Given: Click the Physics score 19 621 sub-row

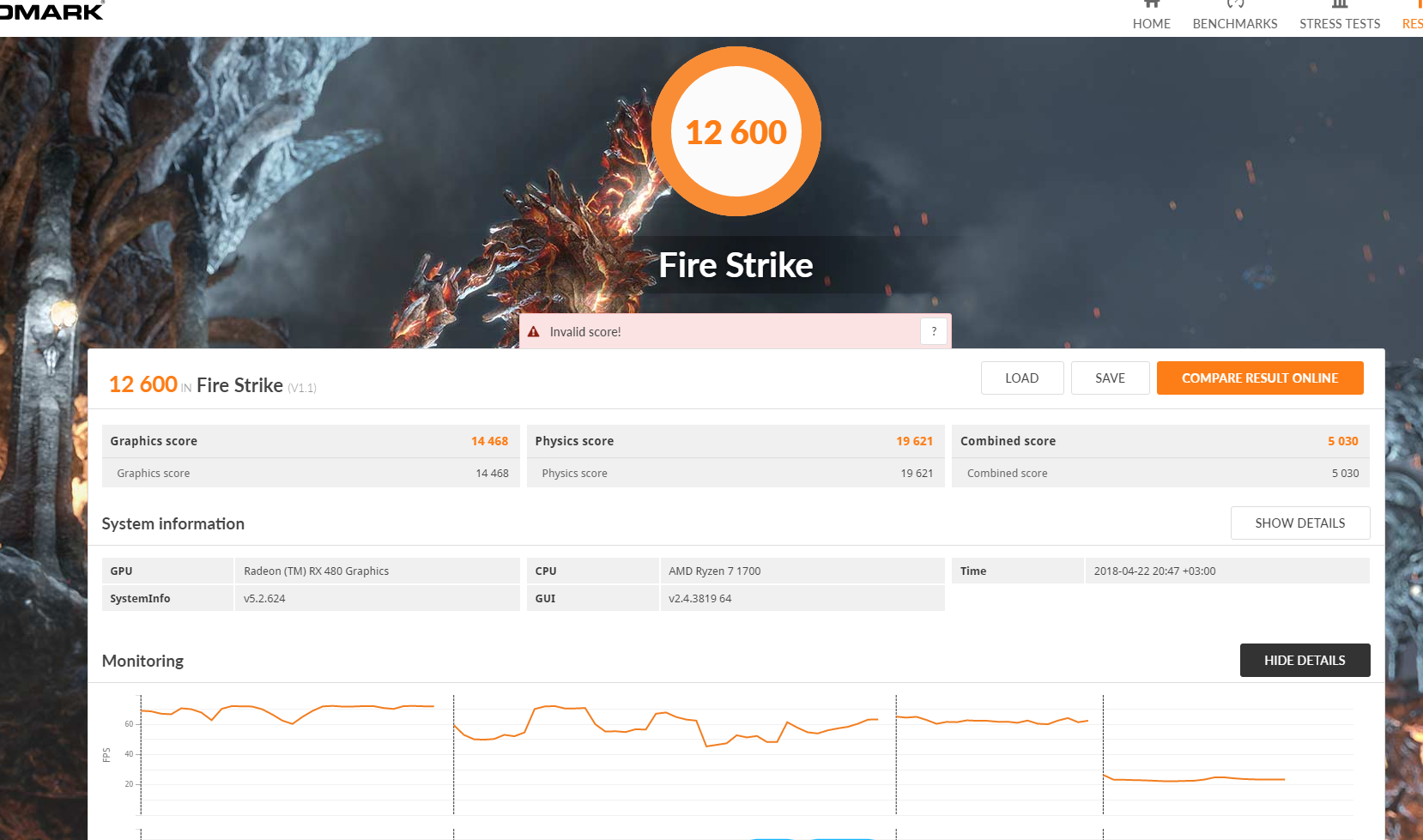Looking at the screenshot, I should click(736, 473).
